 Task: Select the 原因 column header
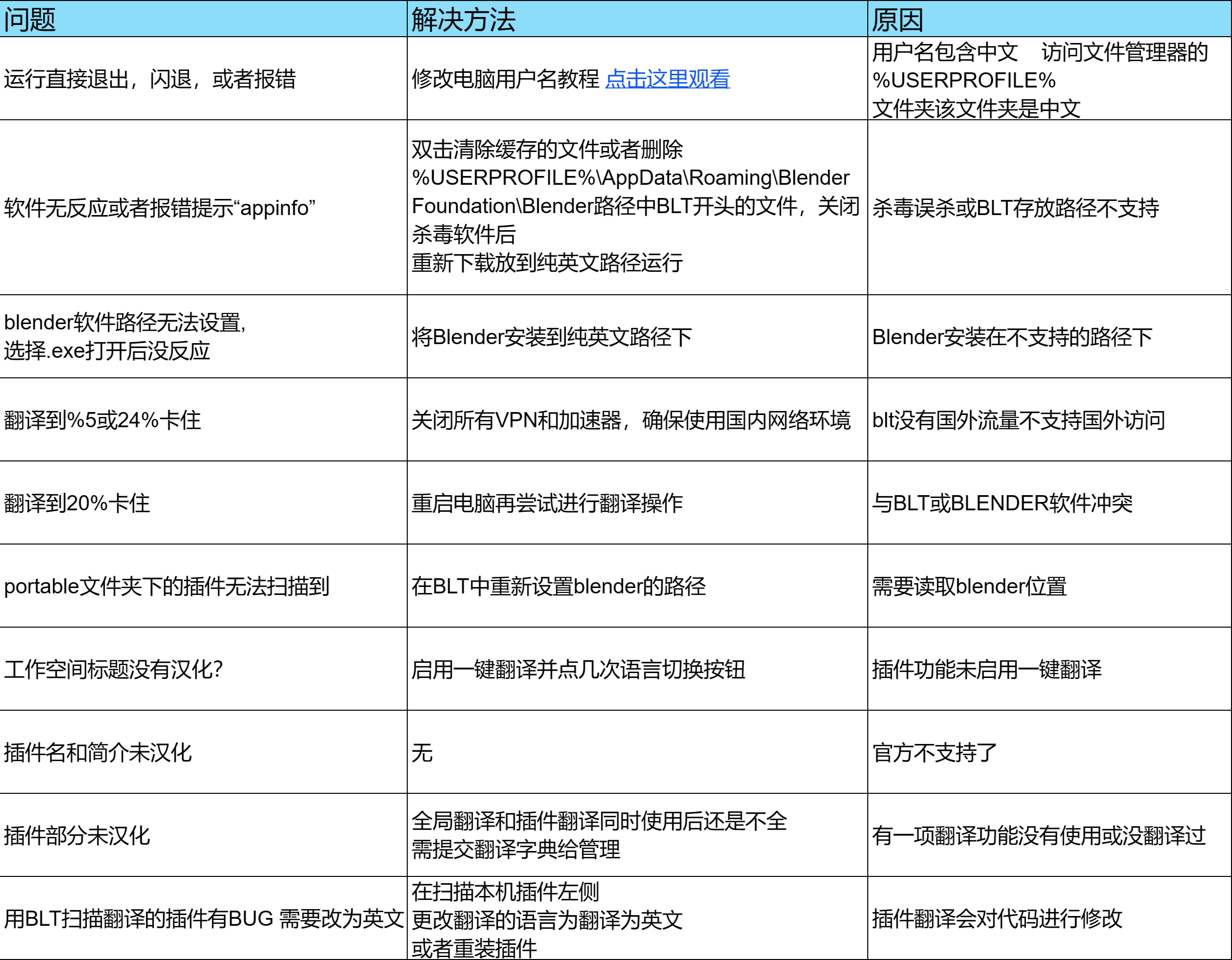pyautogui.click(x=1049, y=19)
